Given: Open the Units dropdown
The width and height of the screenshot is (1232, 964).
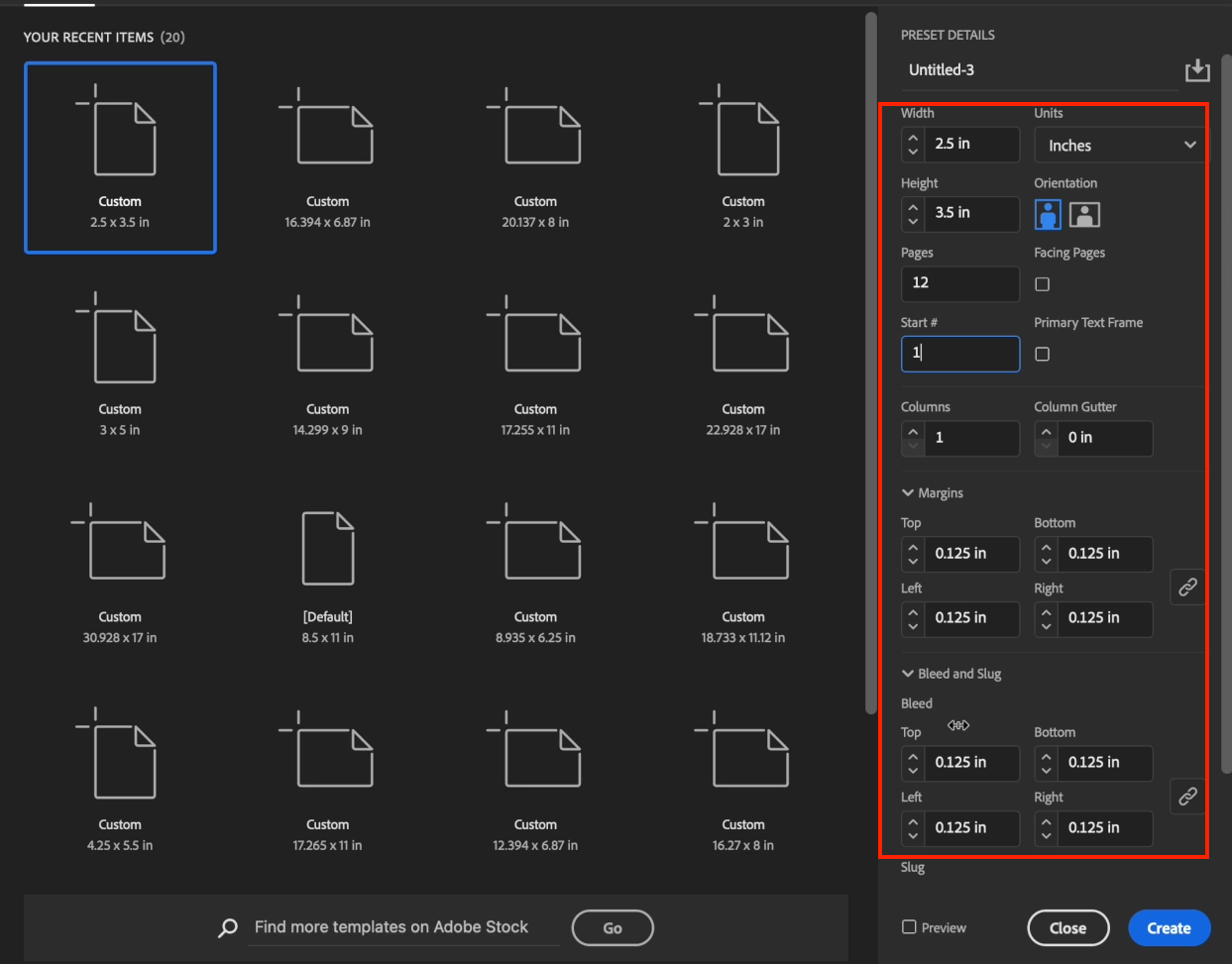Looking at the screenshot, I should [x=1119, y=145].
